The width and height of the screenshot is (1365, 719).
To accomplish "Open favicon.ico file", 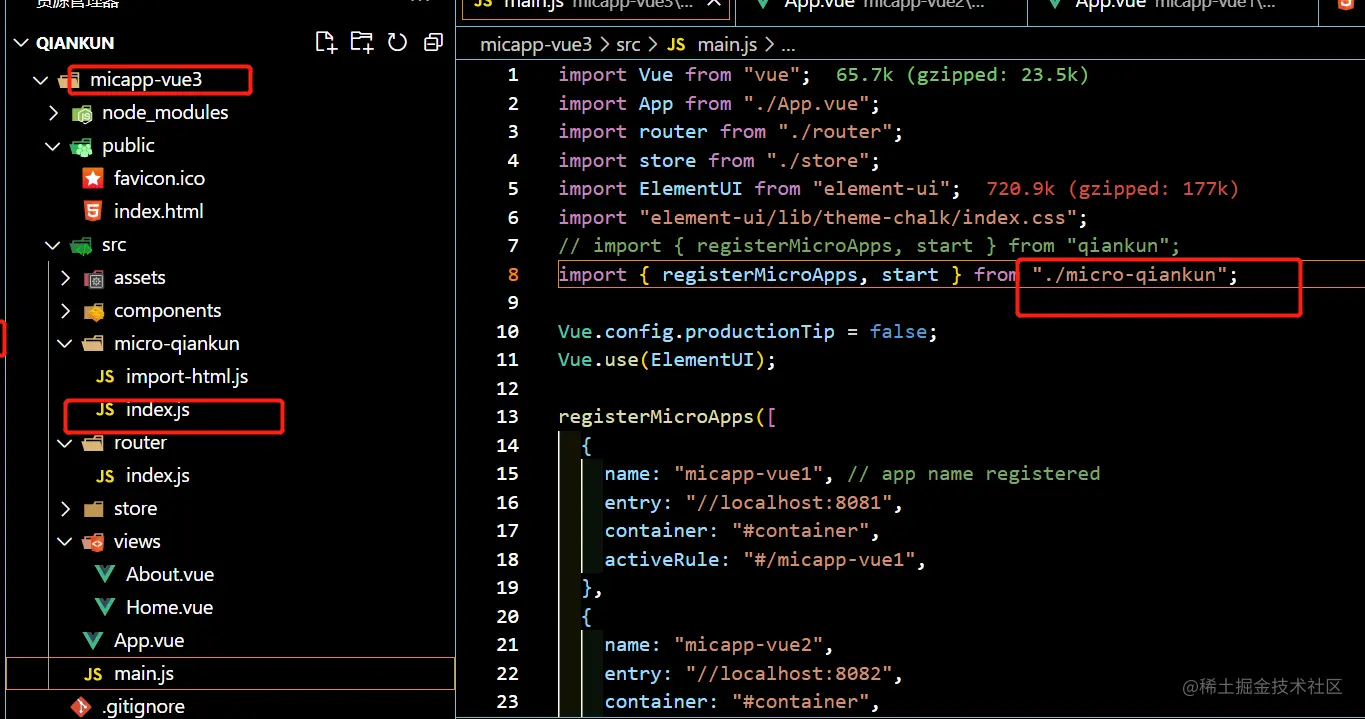I will (159, 178).
